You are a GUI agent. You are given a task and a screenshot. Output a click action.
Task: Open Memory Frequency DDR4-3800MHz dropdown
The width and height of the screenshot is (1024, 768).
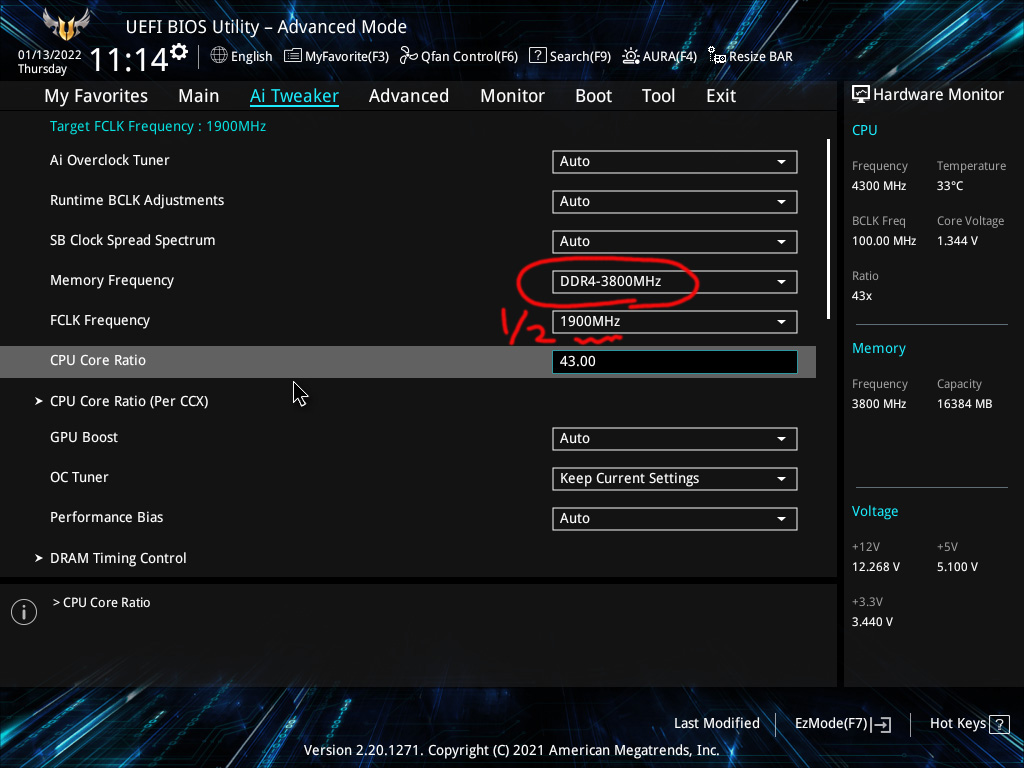pyautogui.click(x=675, y=281)
